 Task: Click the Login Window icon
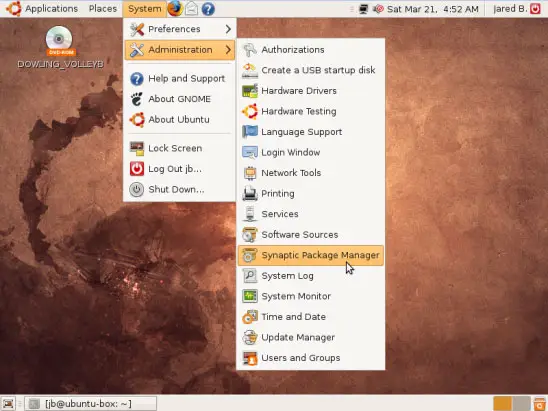250,152
